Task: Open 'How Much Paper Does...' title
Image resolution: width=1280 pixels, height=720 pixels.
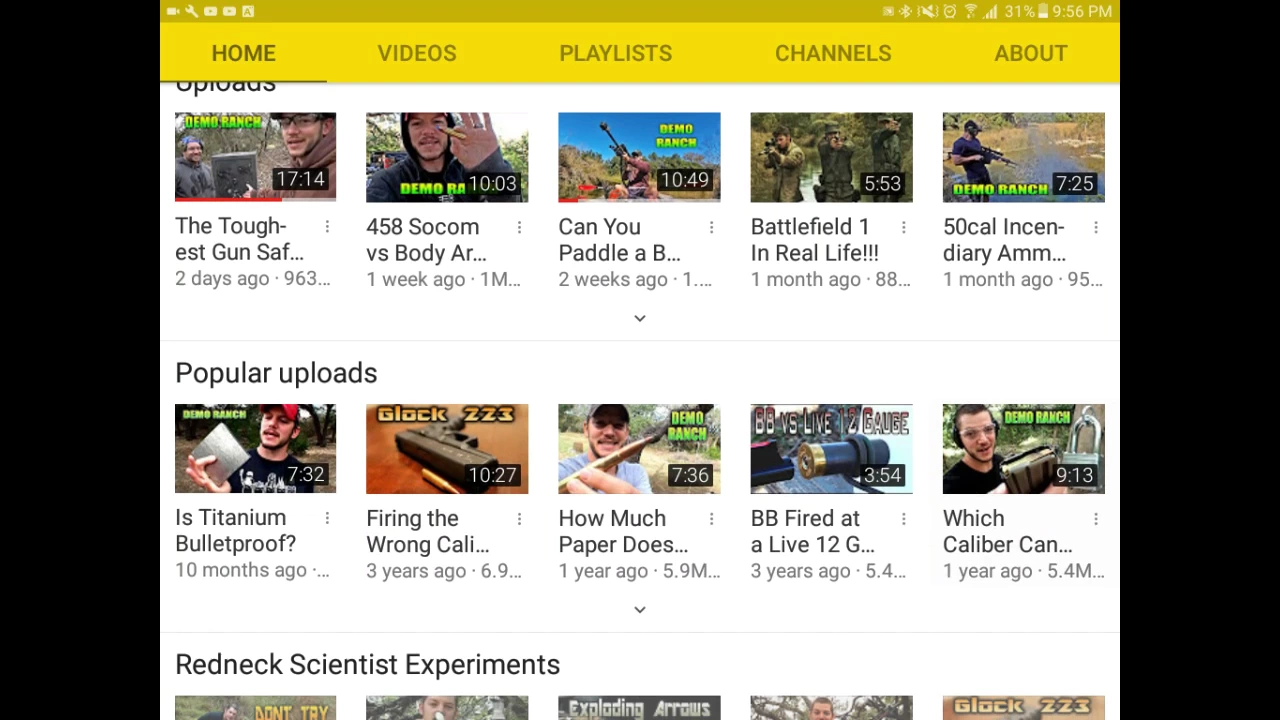Action: coord(623,531)
